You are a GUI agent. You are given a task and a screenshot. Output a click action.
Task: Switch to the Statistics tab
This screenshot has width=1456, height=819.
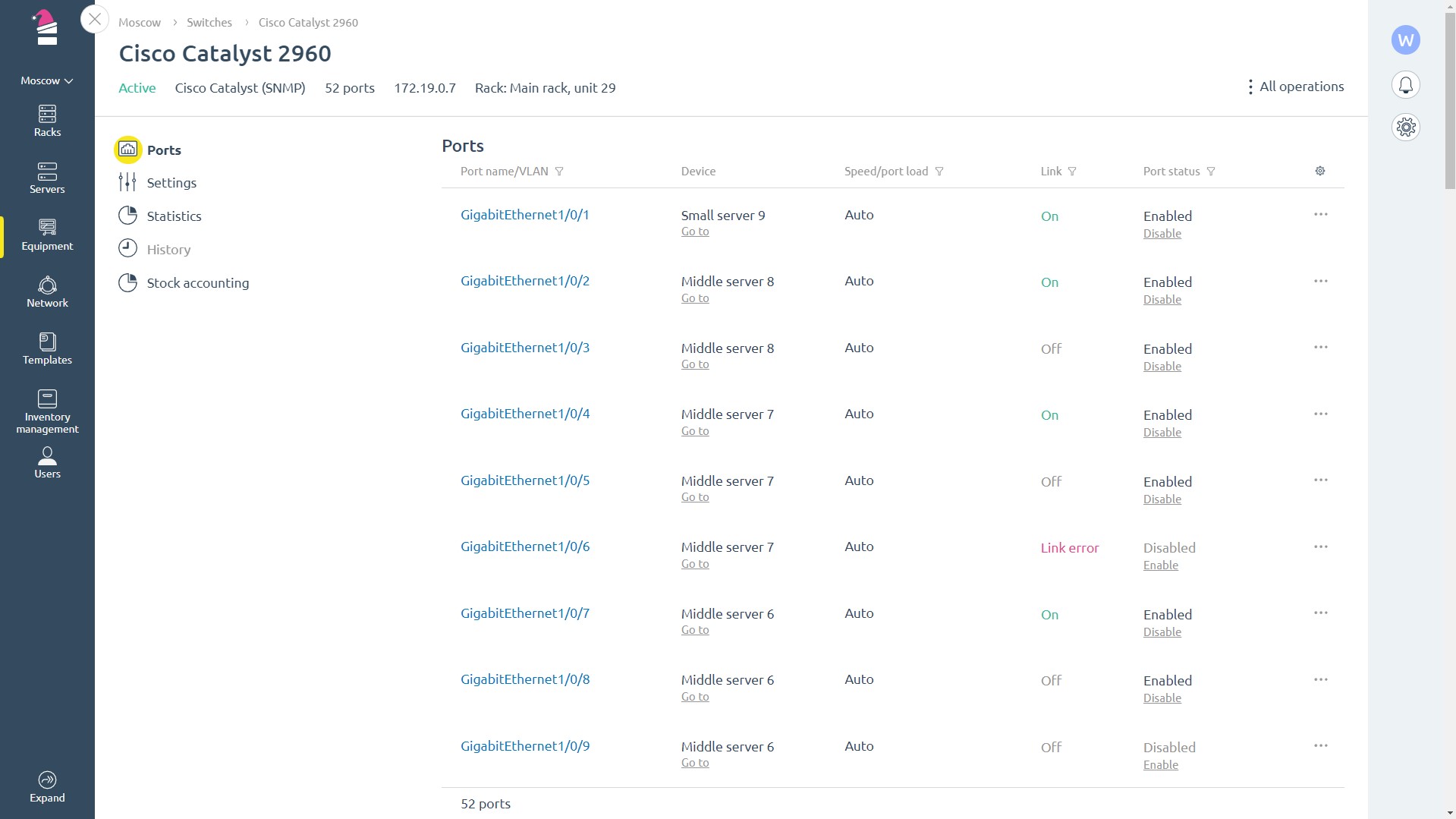coord(160,216)
